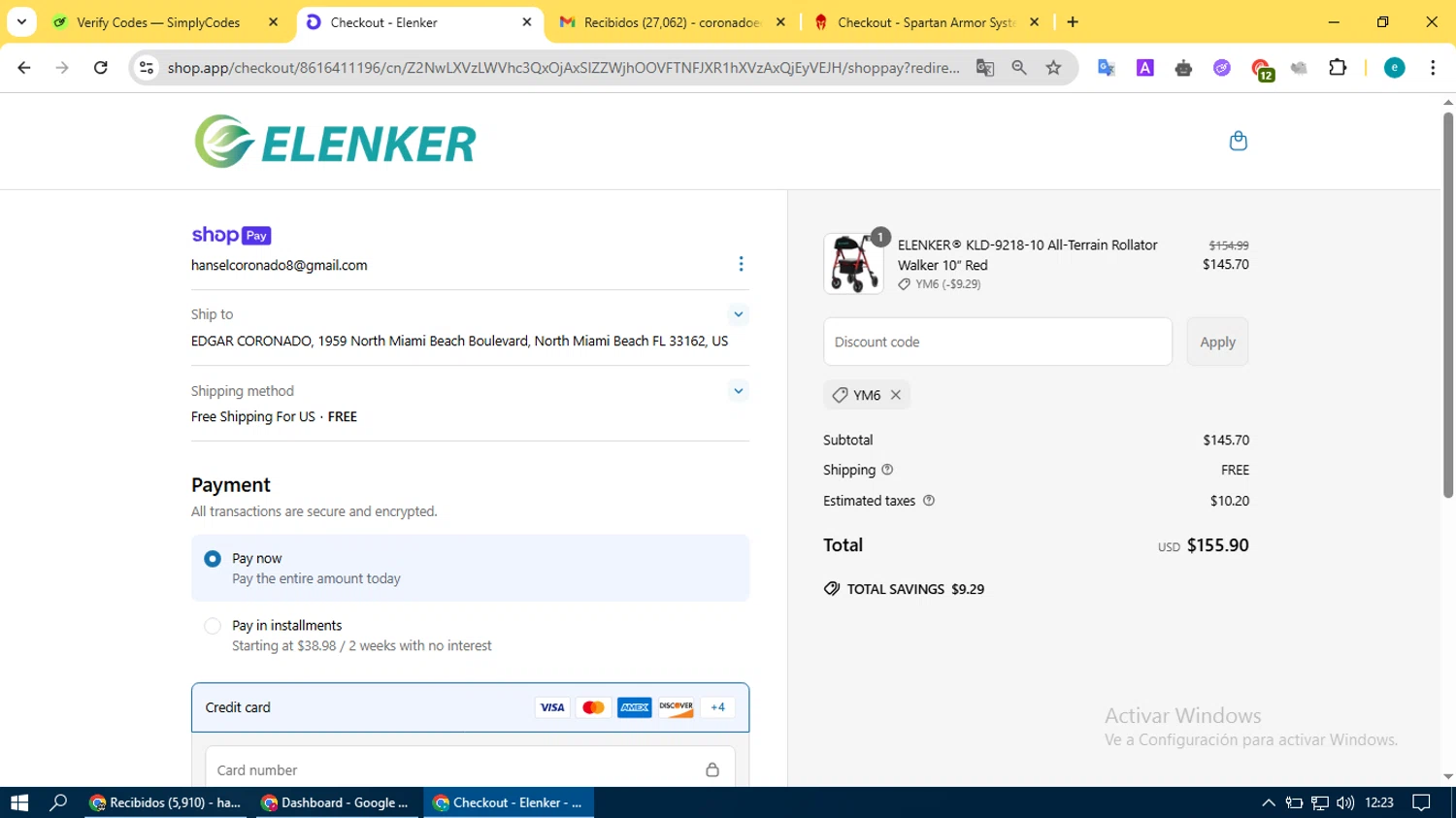The image size is (1456, 818).
Task: Open Windows Start menu
Action: (19, 802)
